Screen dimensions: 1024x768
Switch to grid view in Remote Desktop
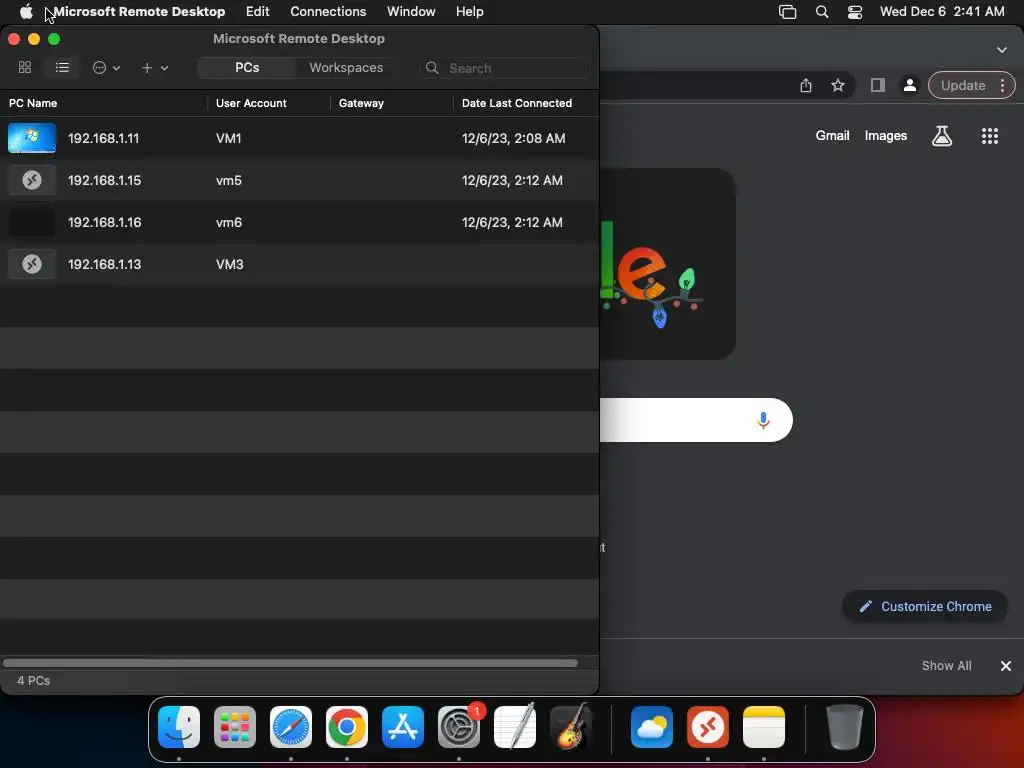pyautogui.click(x=25, y=67)
